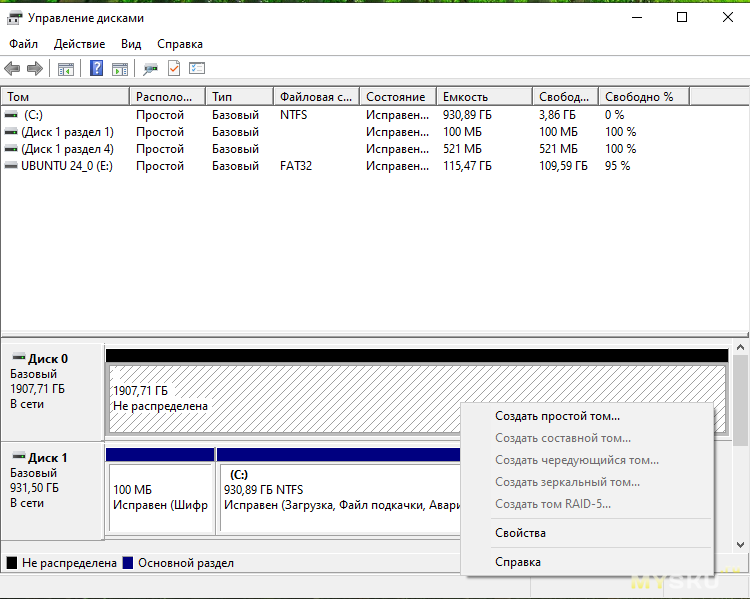This screenshot has width=750, height=599.
Task: Open Help via blue question mark icon
Action: 97,68
